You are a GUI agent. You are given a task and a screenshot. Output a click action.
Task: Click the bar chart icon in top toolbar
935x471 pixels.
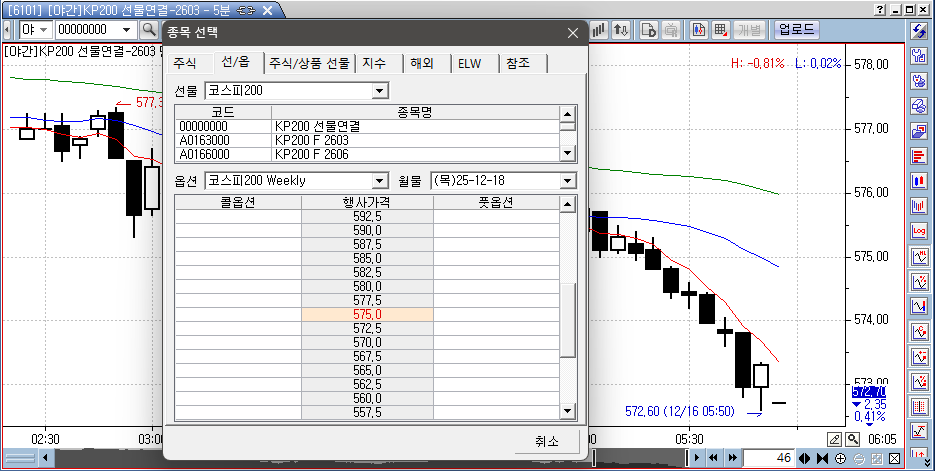point(600,29)
